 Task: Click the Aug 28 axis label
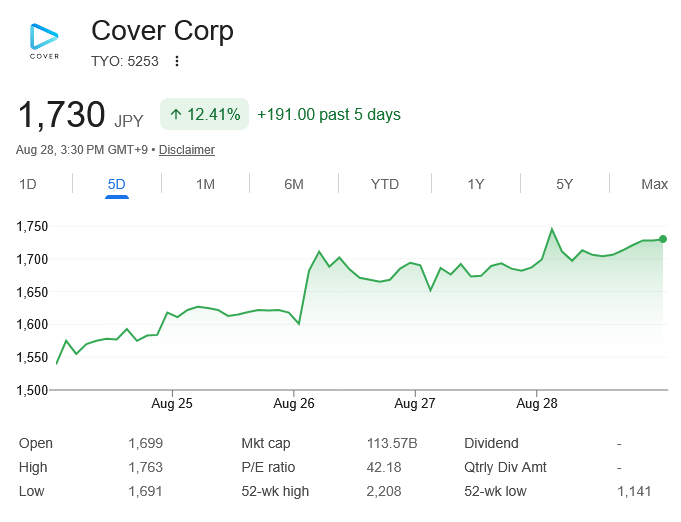coord(537,403)
